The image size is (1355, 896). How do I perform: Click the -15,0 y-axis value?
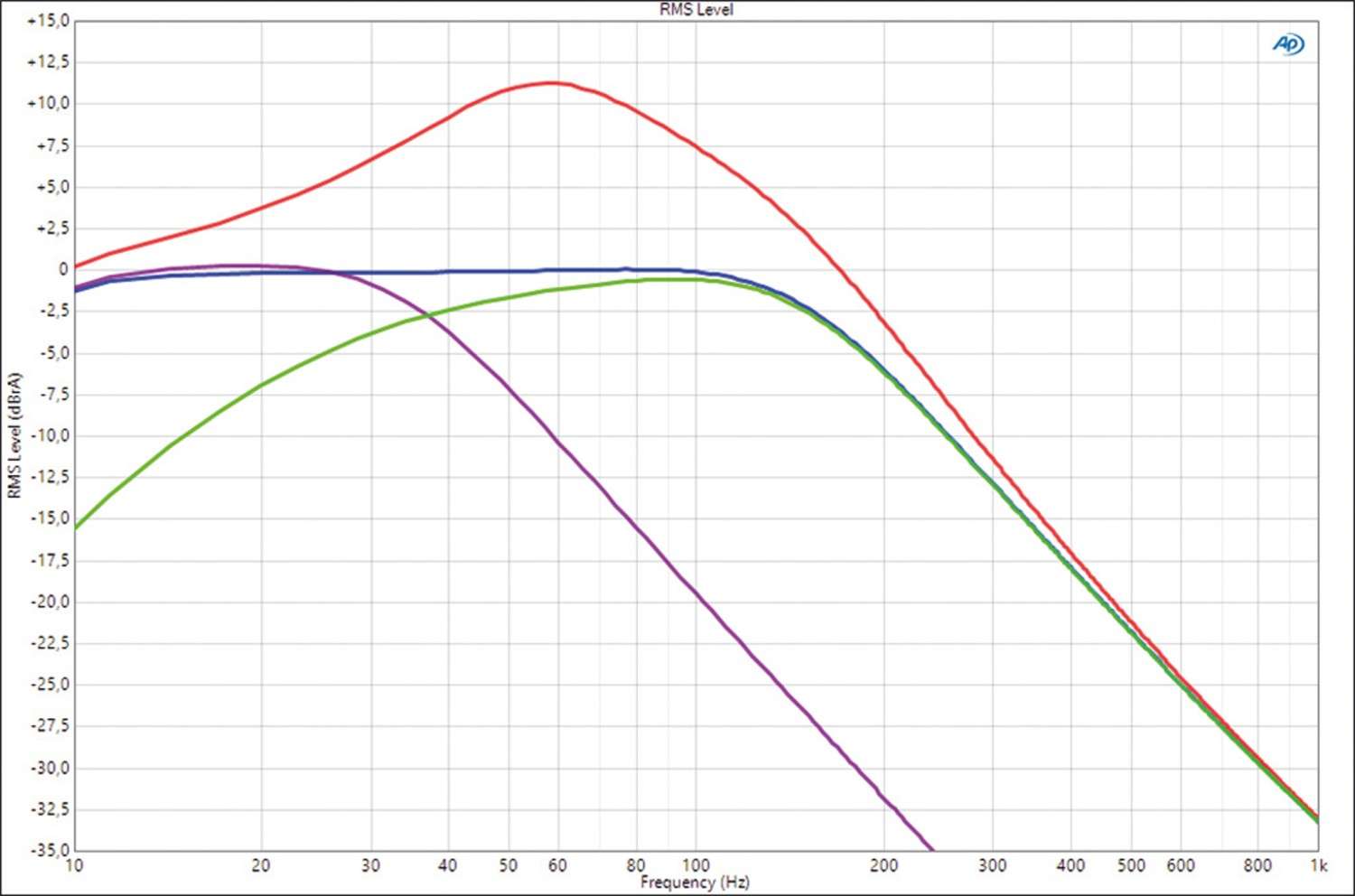point(51,518)
